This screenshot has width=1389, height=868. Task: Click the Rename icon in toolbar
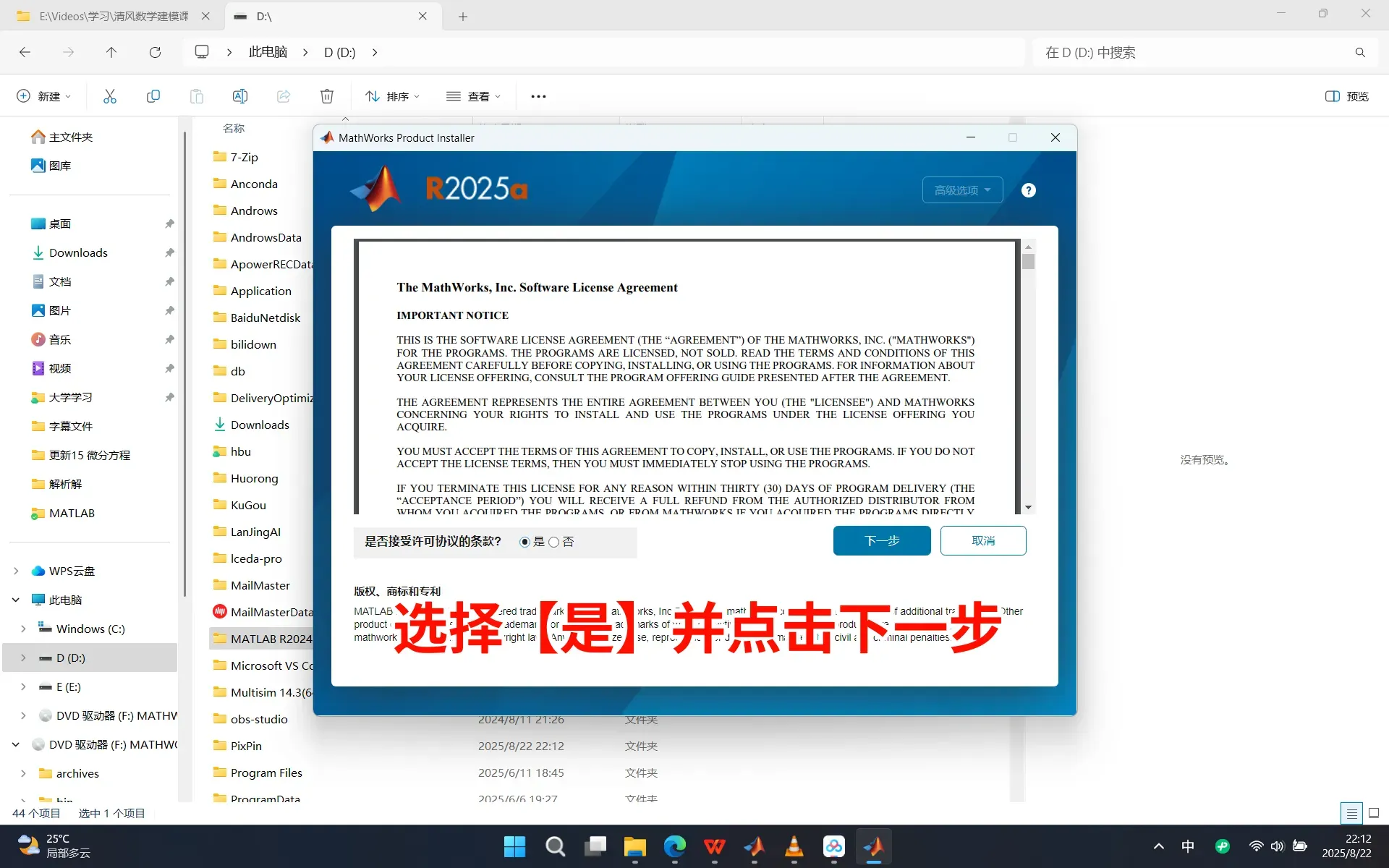tap(239, 96)
